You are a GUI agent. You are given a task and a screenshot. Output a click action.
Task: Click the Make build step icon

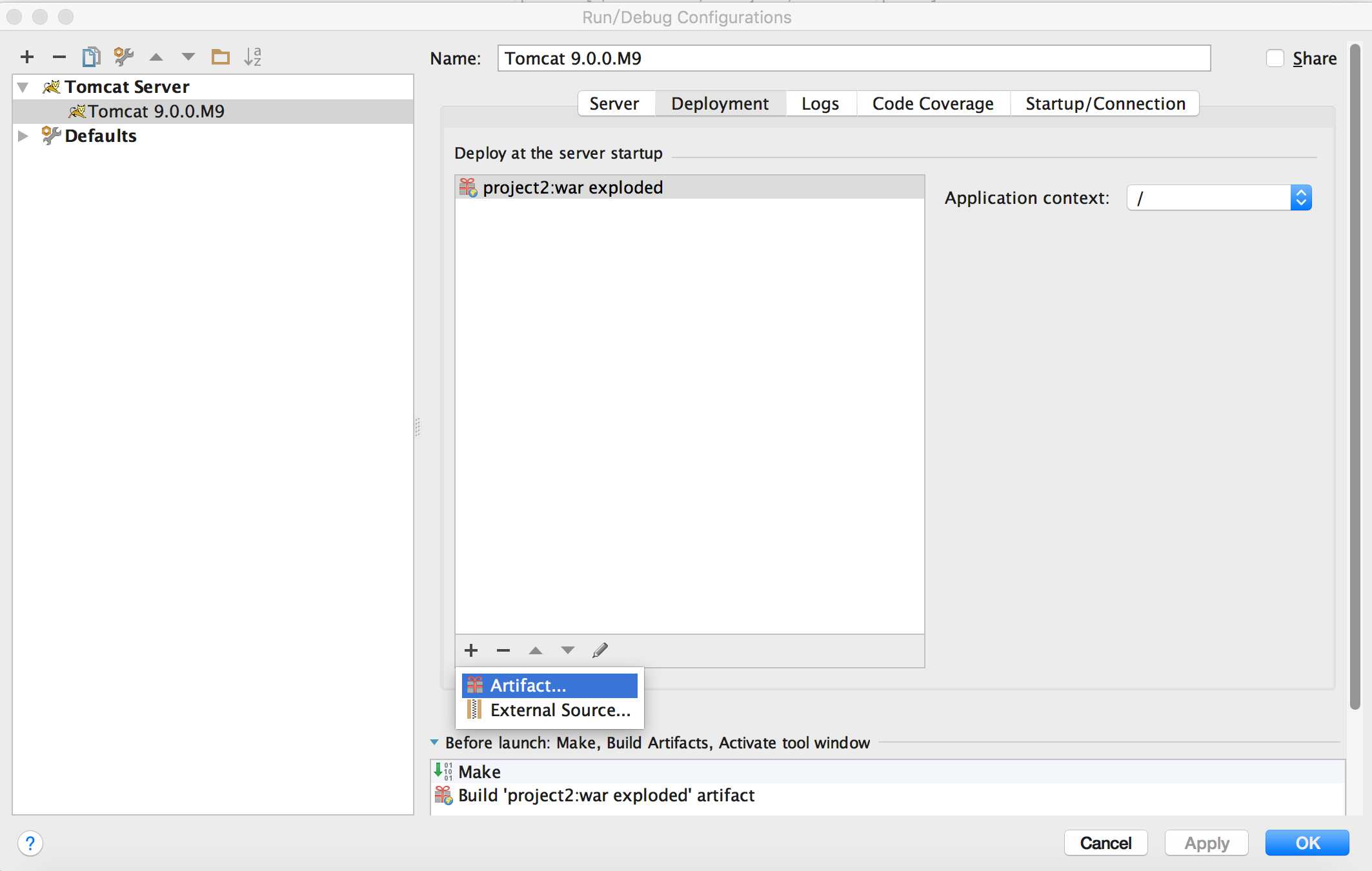point(444,771)
